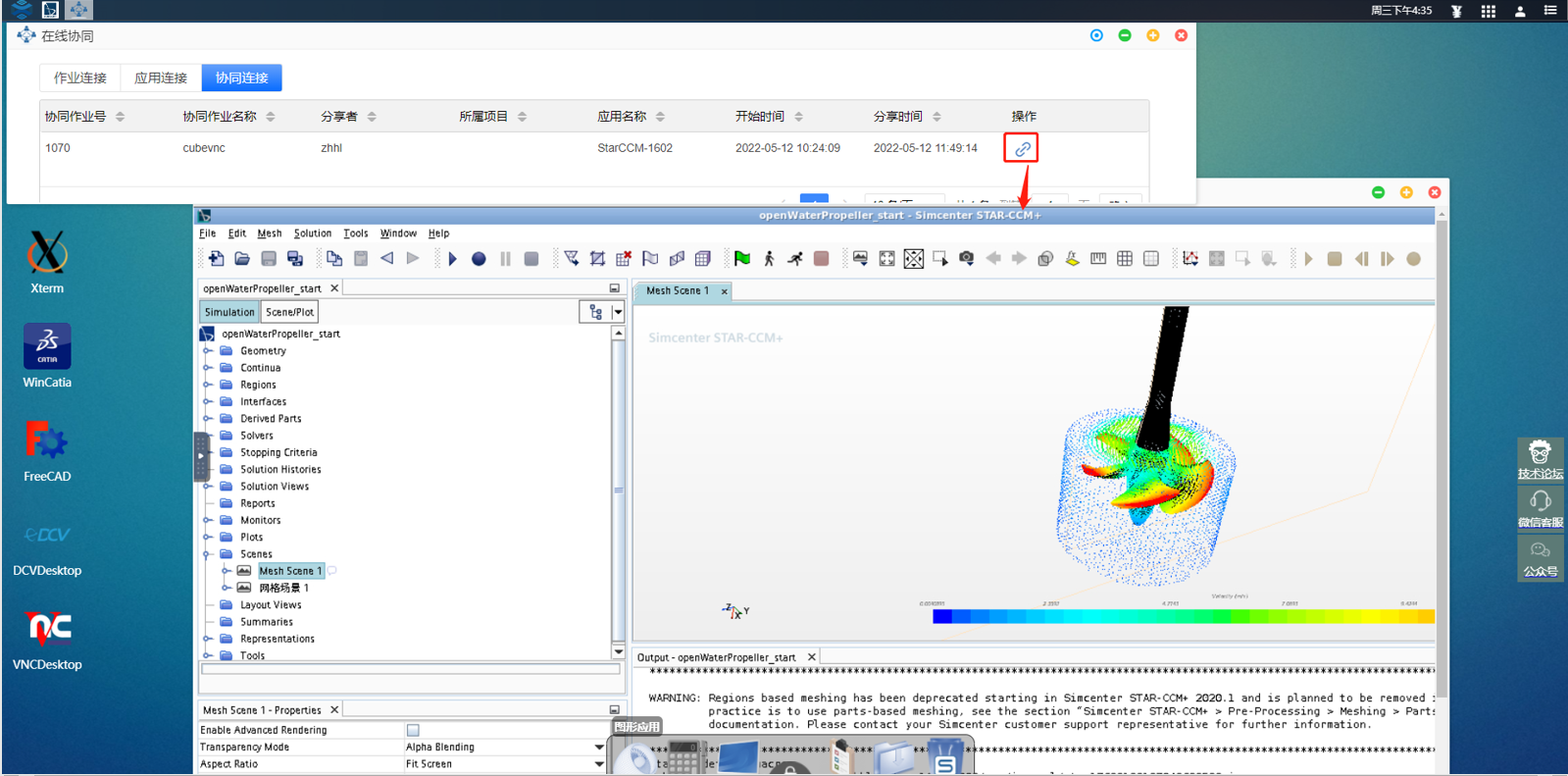
Task: Open the 微信客服 sidebar icon
Action: coord(1540,508)
